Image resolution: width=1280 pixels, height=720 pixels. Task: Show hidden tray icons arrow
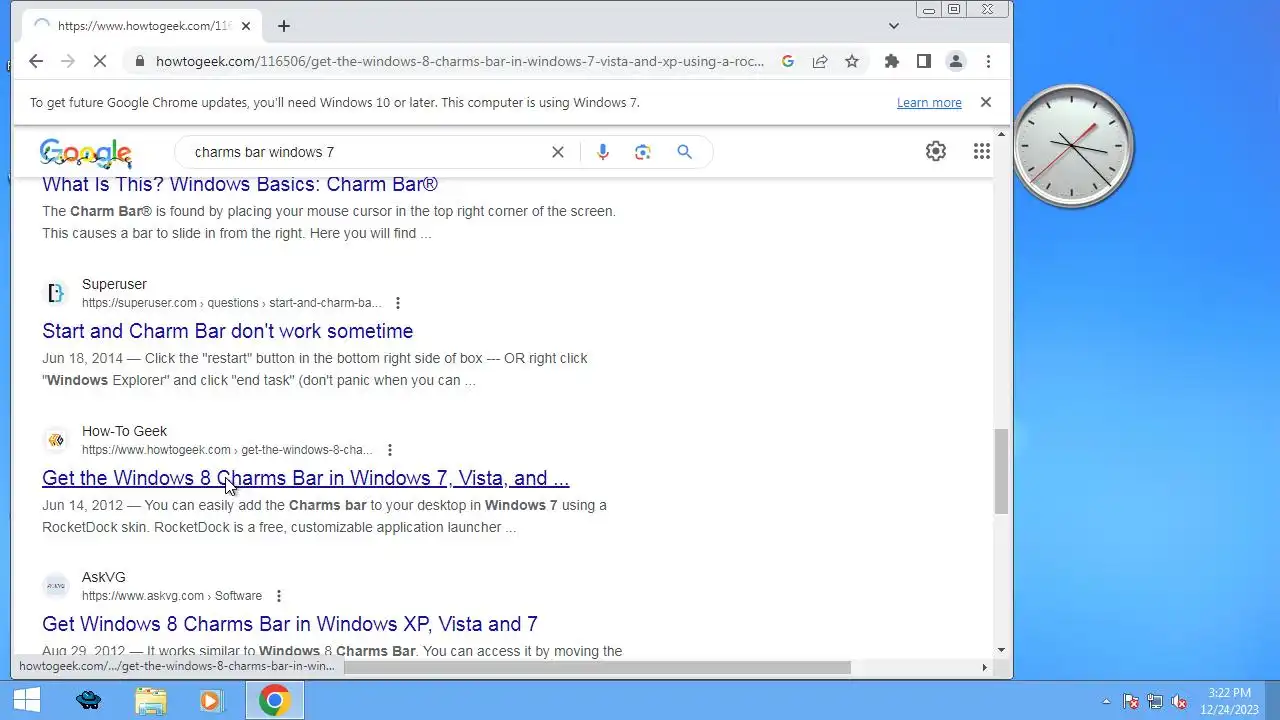(x=1106, y=702)
